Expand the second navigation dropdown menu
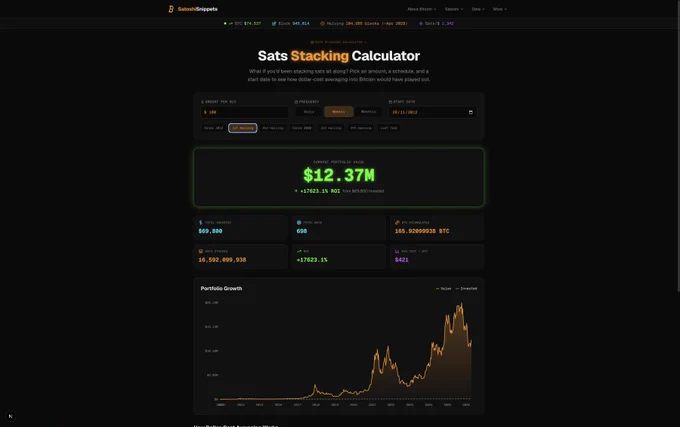The height and width of the screenshot is (427, 680). pyautogui.click(x=454, y=9)
